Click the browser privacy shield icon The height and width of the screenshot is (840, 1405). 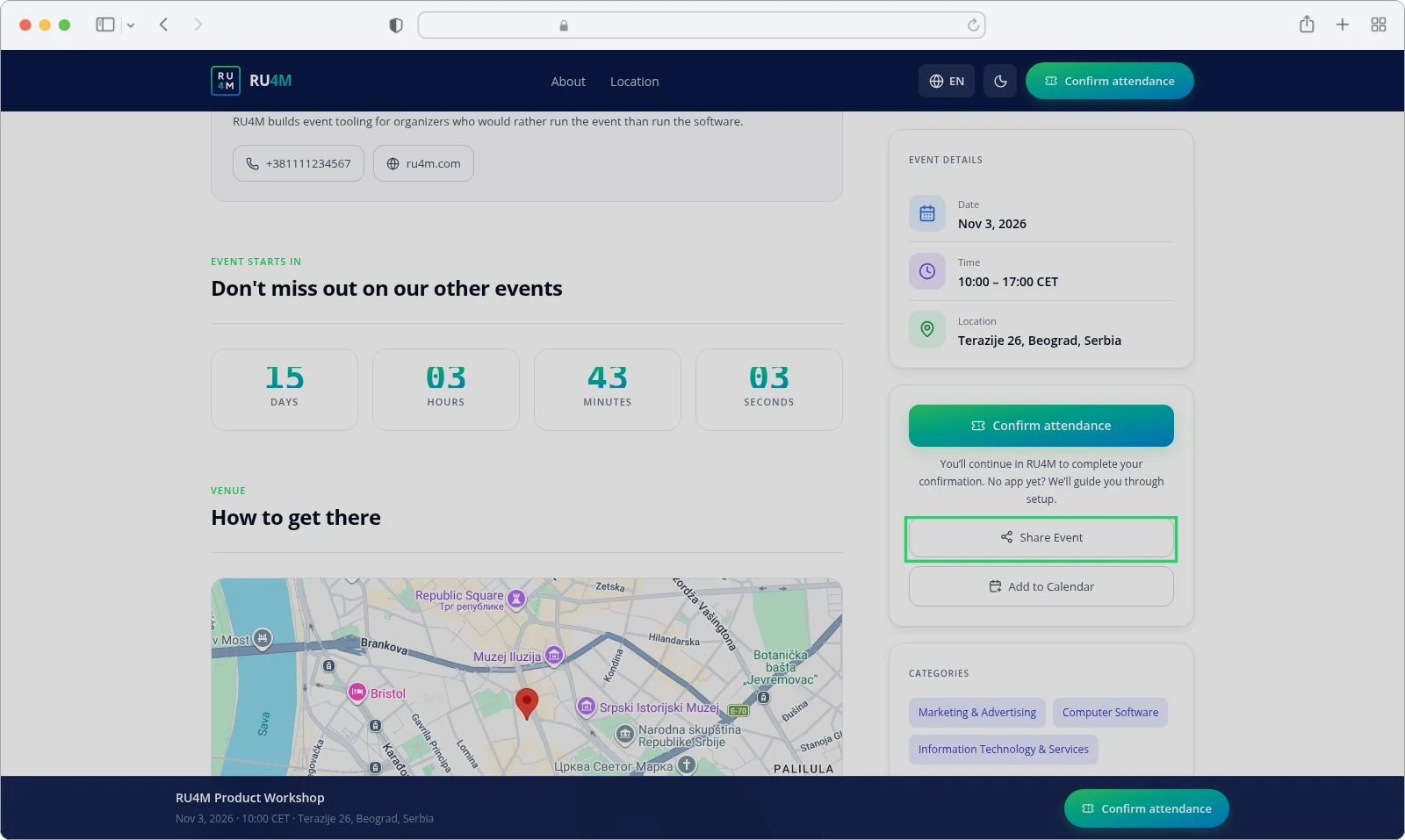[396, 25]
